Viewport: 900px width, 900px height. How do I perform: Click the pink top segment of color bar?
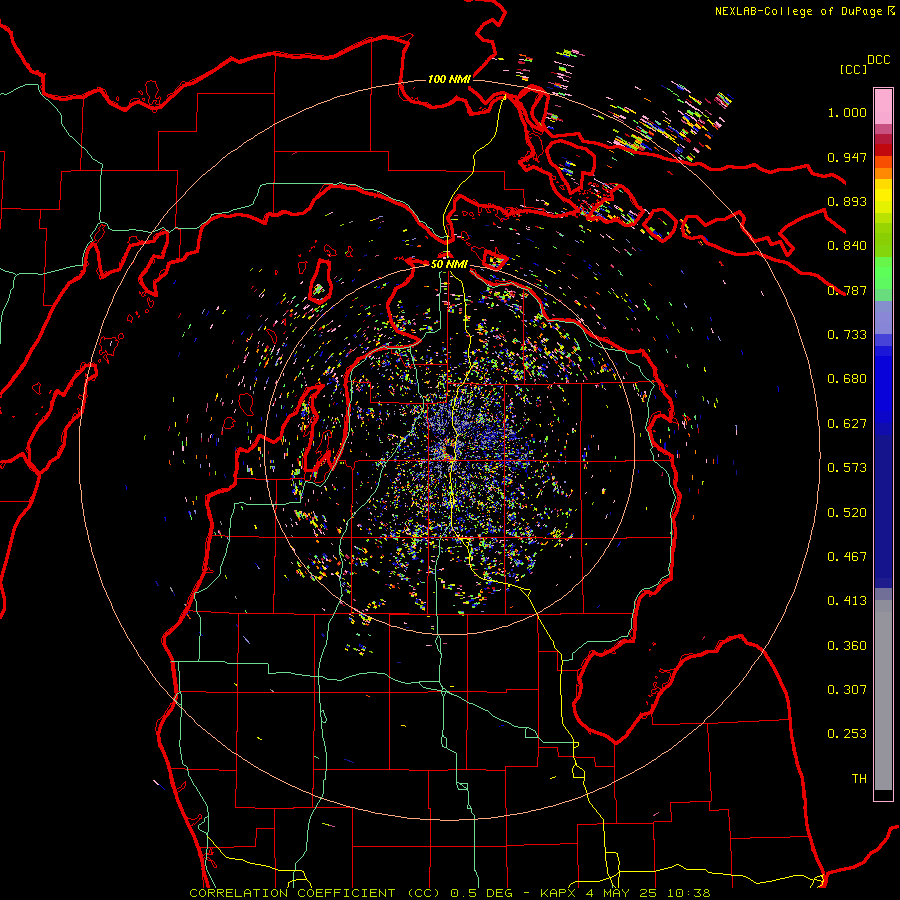(883, 106)
